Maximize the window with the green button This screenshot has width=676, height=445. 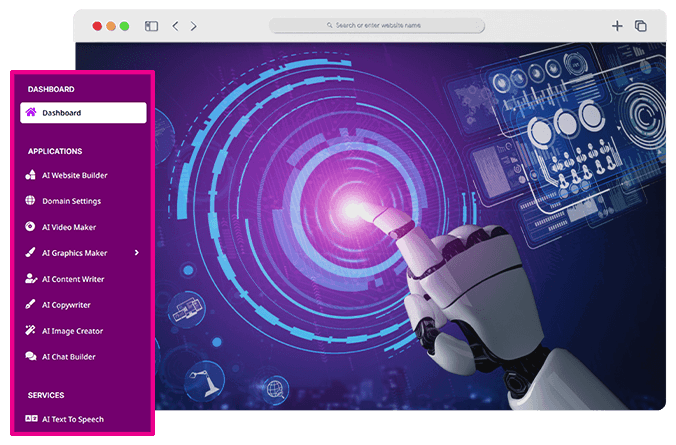coord(124,26)
